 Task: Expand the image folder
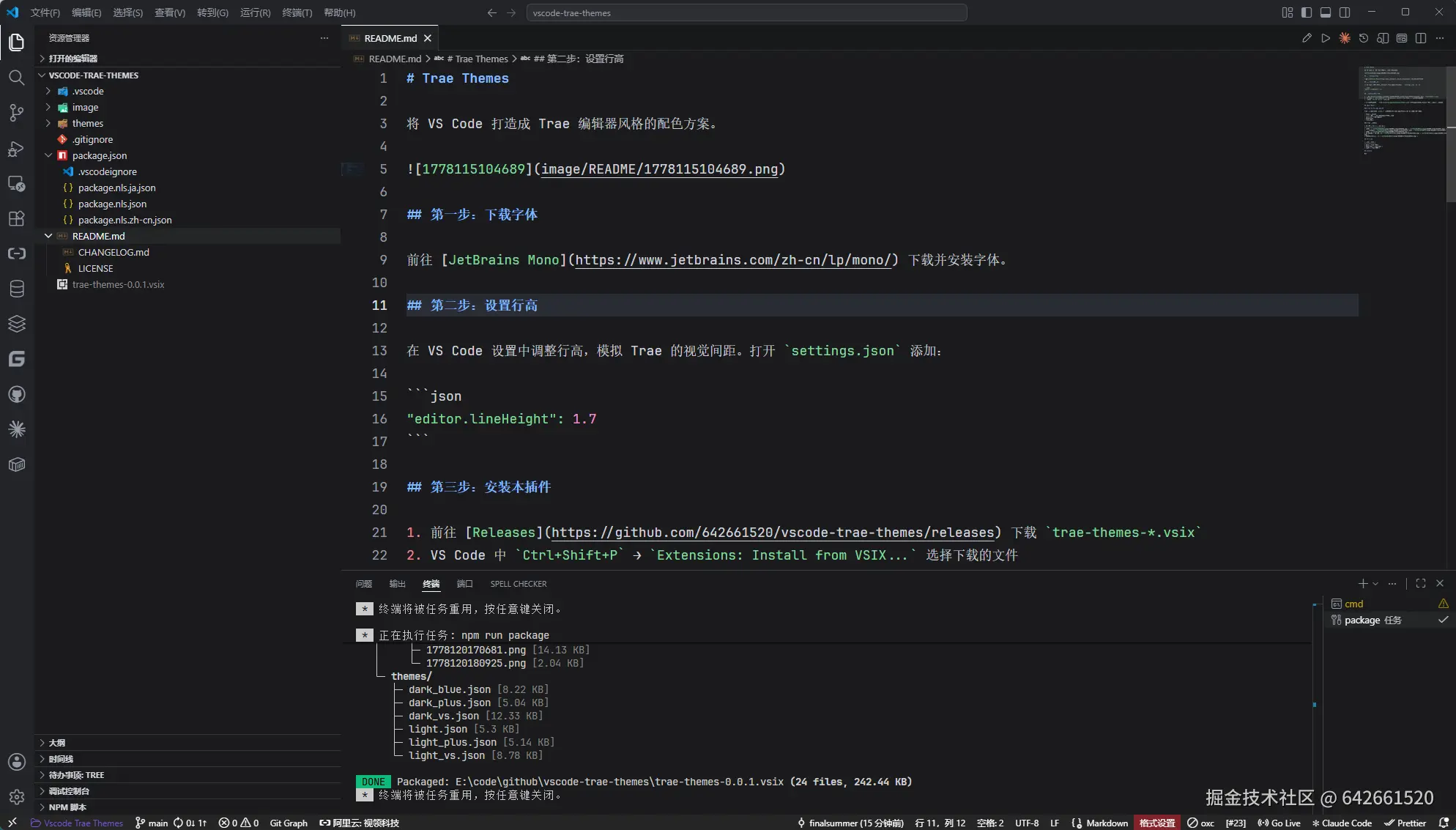click(187, 108)
